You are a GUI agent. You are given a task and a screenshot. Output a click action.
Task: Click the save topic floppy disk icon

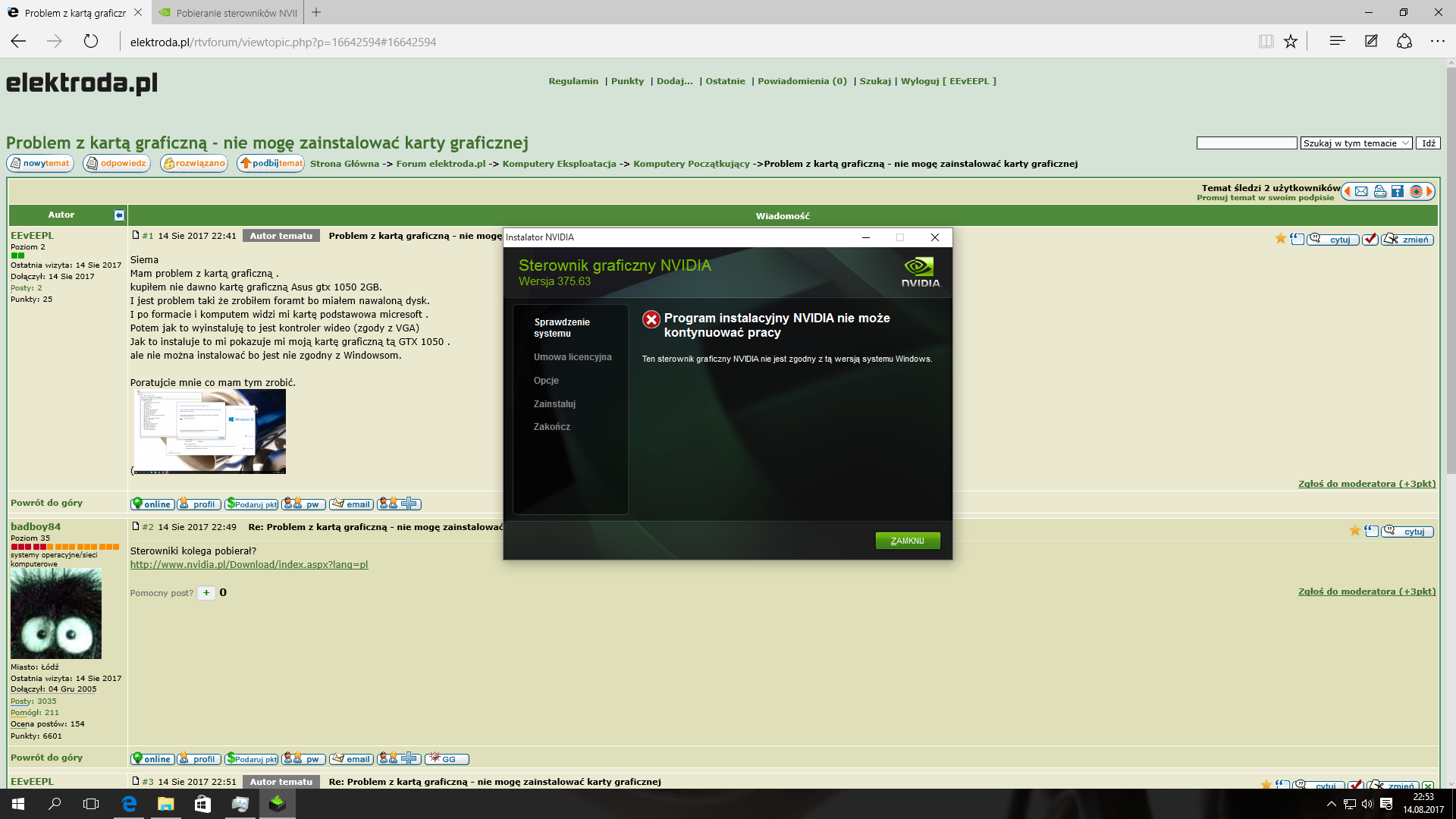click(x=1398, y=192)
